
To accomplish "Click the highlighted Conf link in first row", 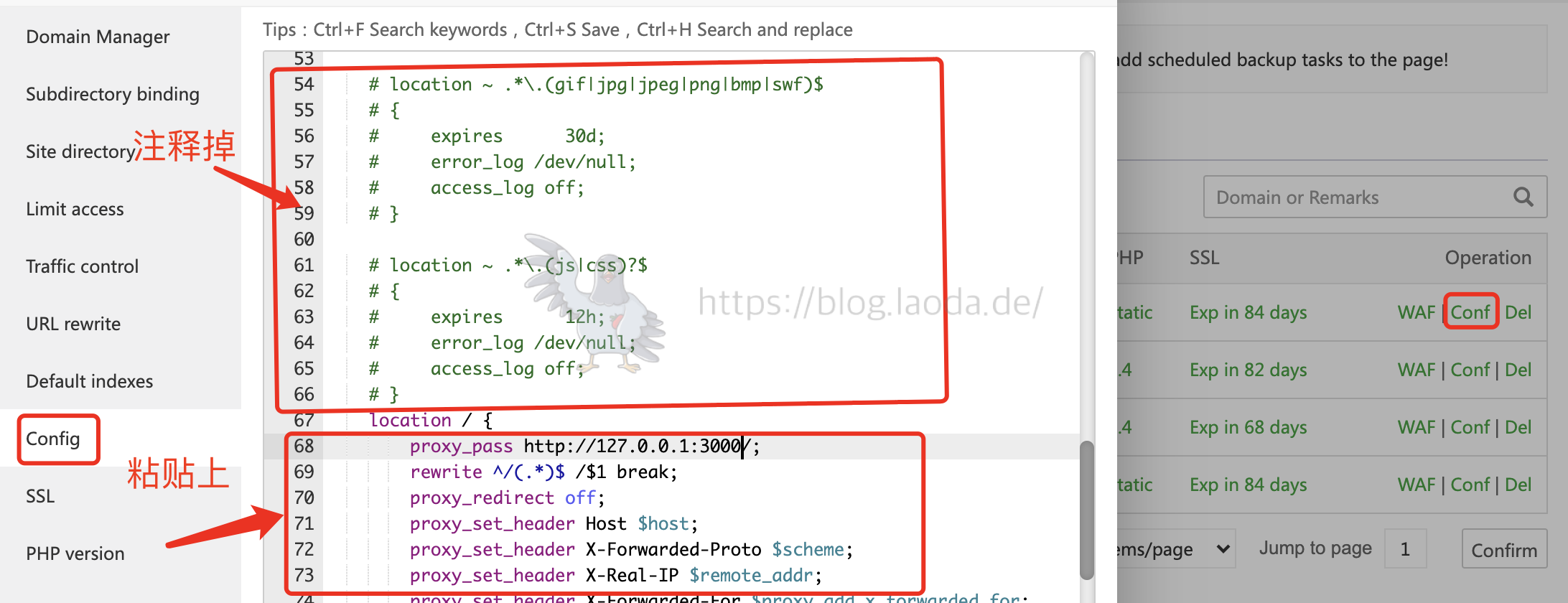I will click(x=1470, y=312).
